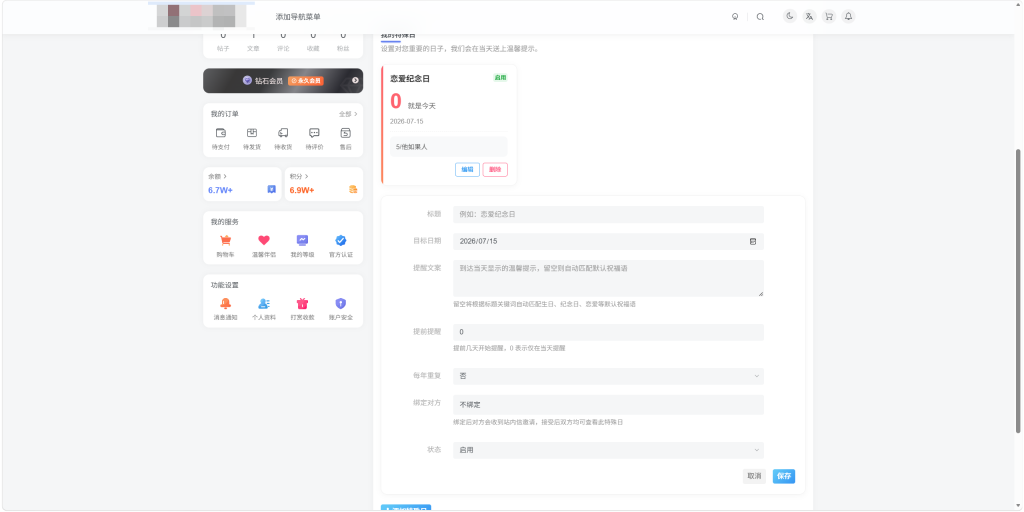View all orders via 全部 link
Image resolution: width=1024 pixels, height=512 pixels.
tap(348, 114)
